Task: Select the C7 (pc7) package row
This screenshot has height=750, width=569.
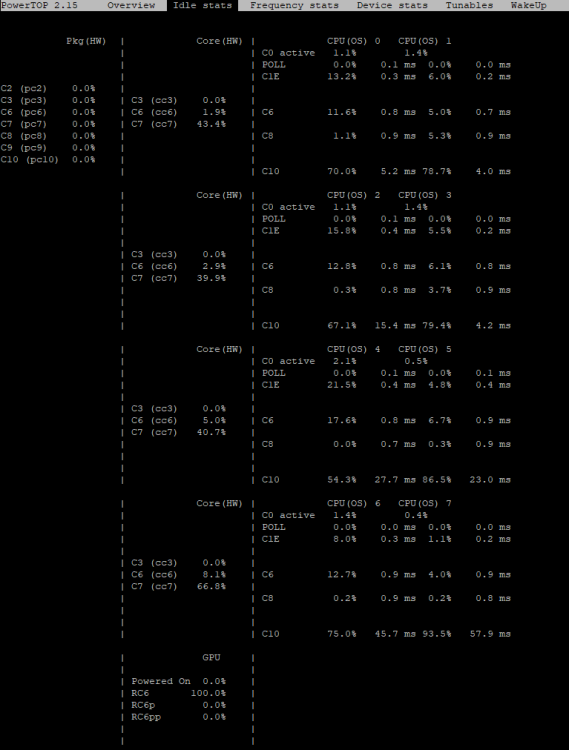Action: pos(48,124)
